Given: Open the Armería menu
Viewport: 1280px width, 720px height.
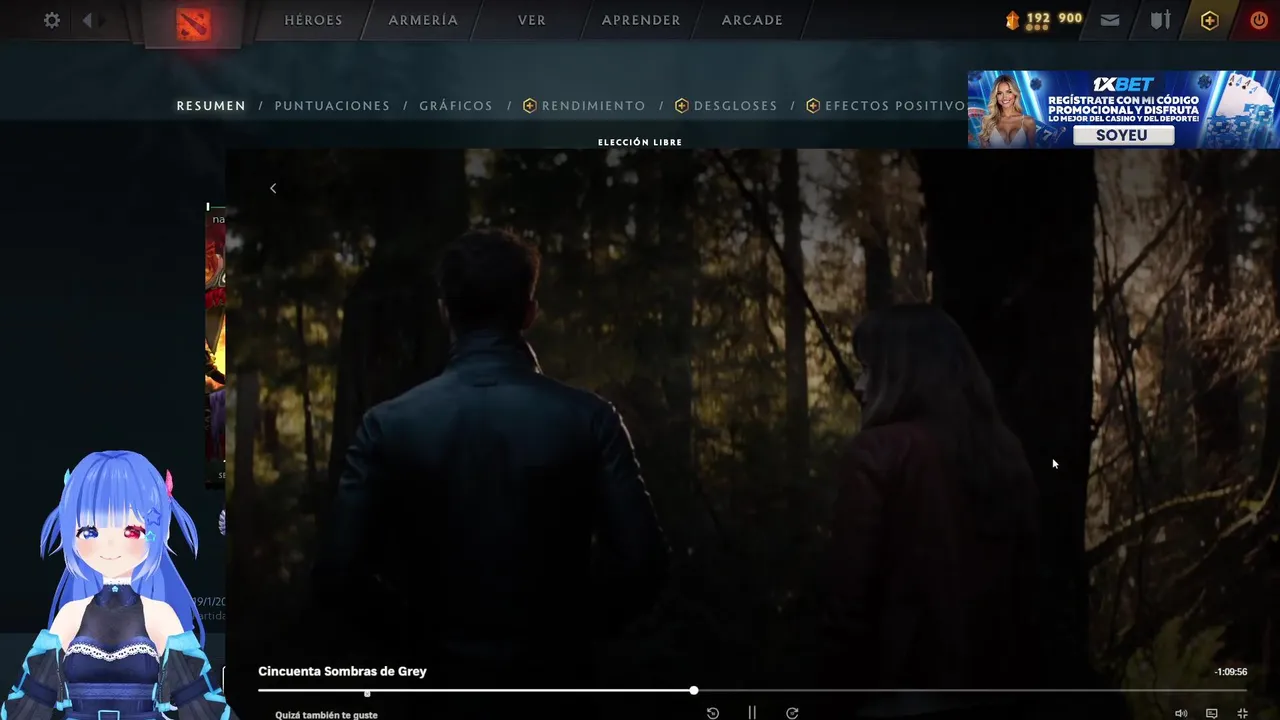Looking at the screenshot, I should click(423, 20).
